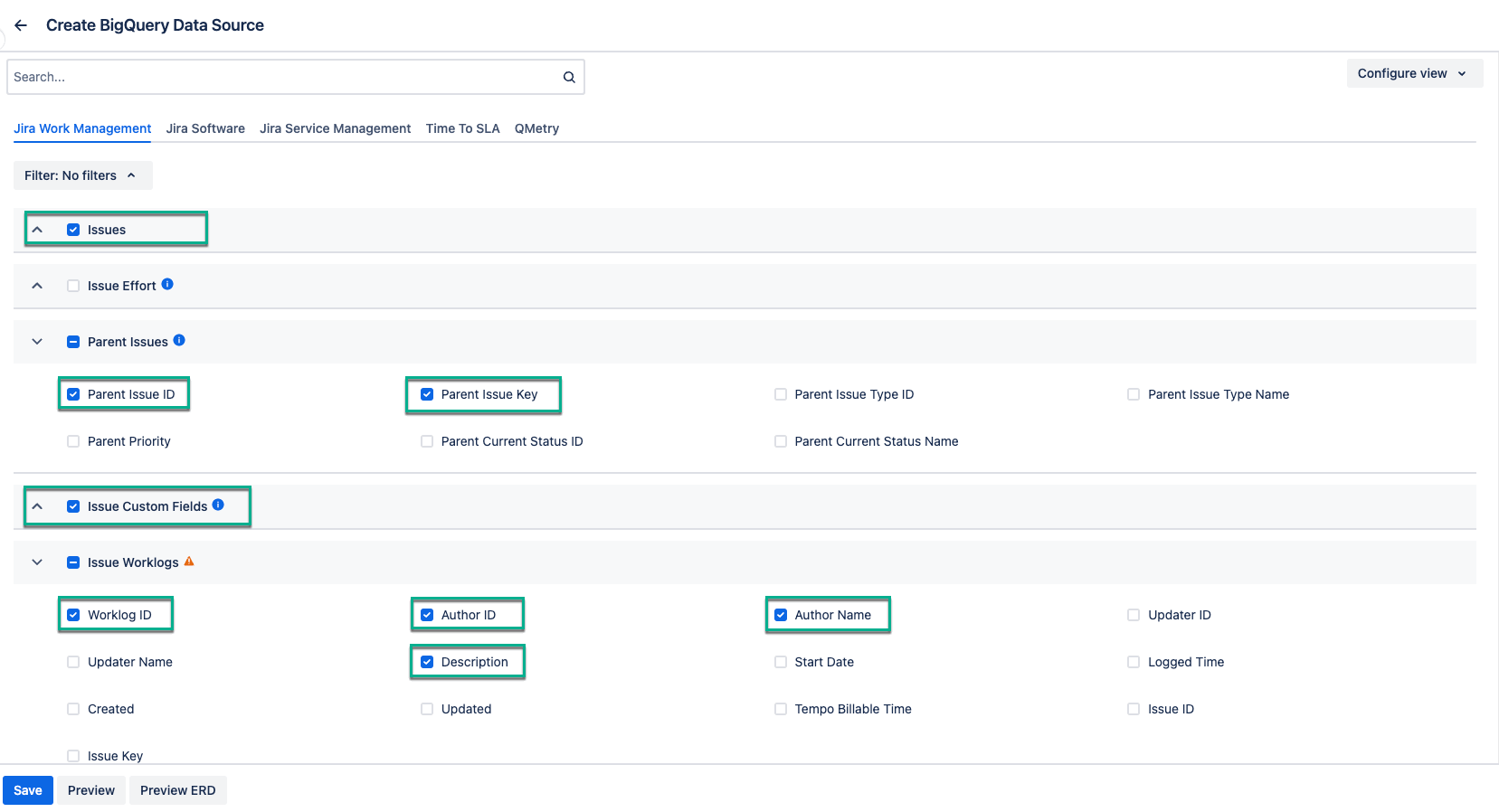The height and width of the screenshot is (812, 1499).
Task: Switch to Jira Work Management tab
Action: (x=82, y=128)
